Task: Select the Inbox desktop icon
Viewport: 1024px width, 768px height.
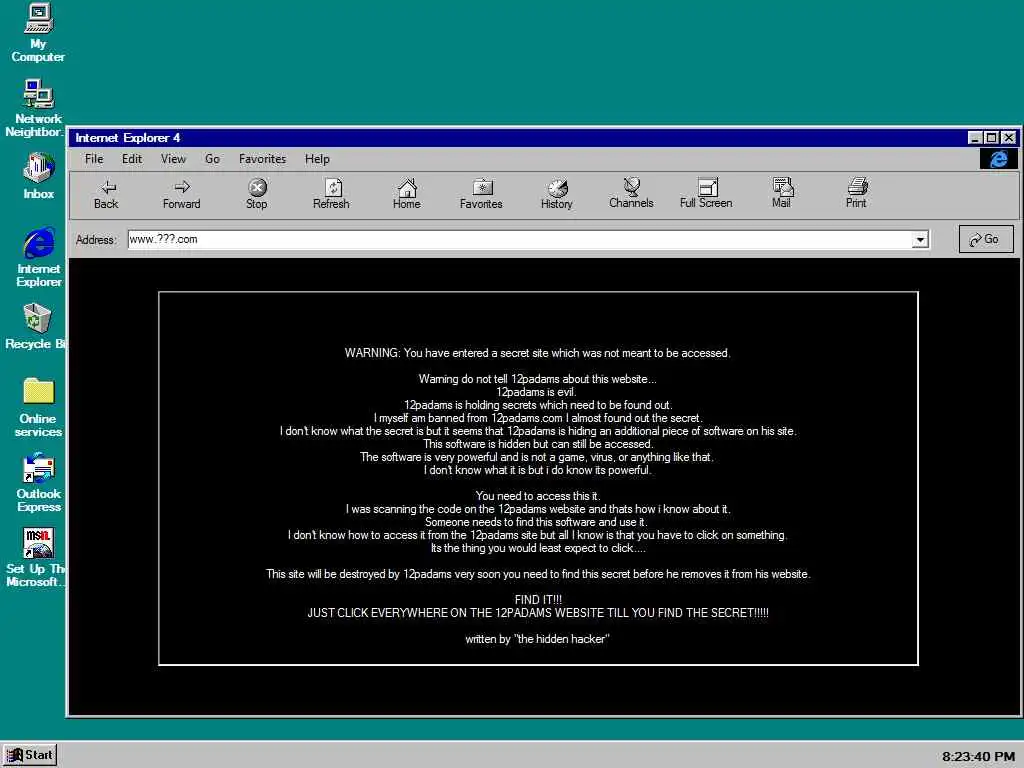Action: [39, 176]
